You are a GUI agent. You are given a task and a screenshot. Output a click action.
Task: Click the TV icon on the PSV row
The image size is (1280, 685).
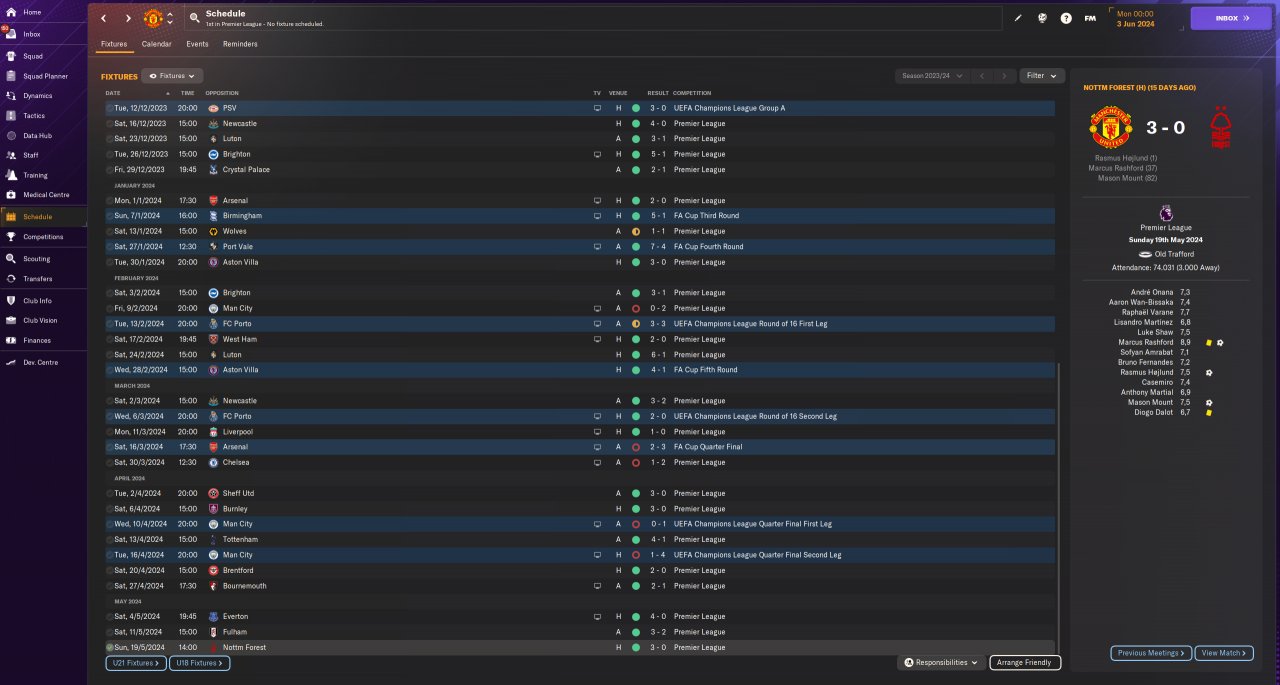pyautogui.click(x=598, y=108)
